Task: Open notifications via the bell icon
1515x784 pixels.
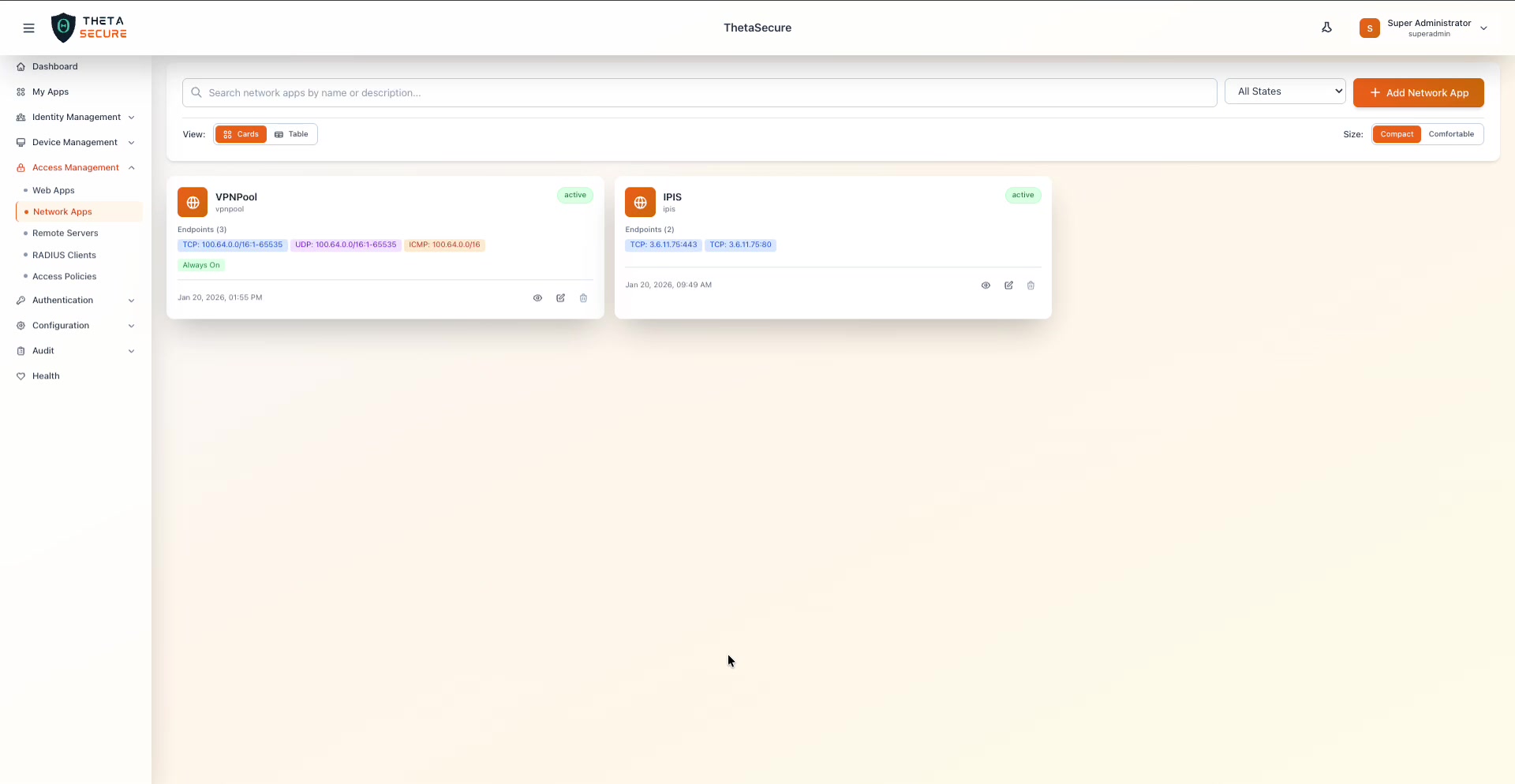Action: click(1327, 27)
